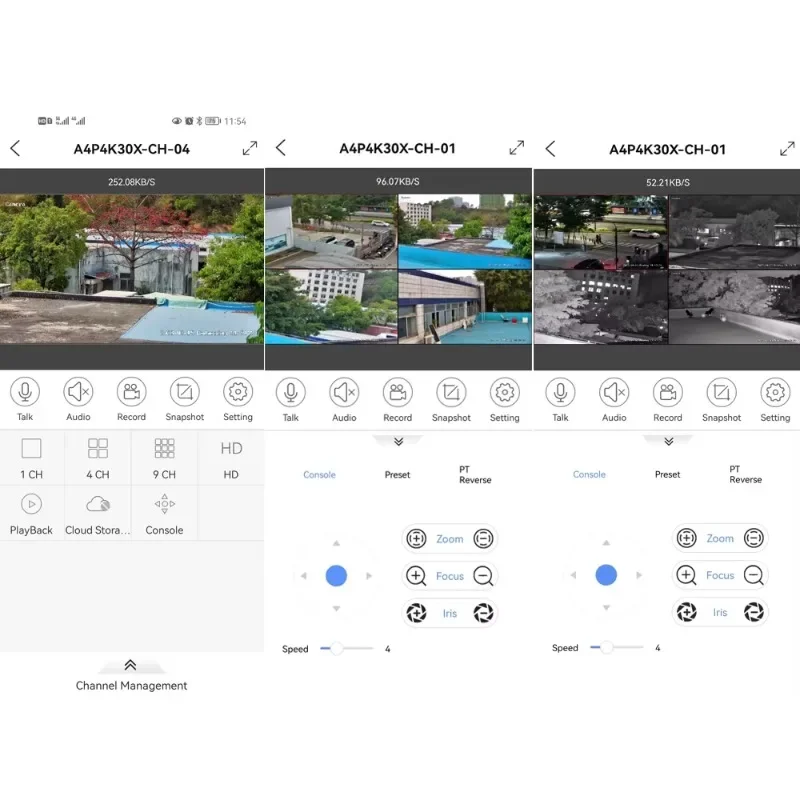This screenshot has height=800, width=800.
Task: Toggle Record on the A4P4K30X-CH-04 screen
Action: click(x=132, y=392)
